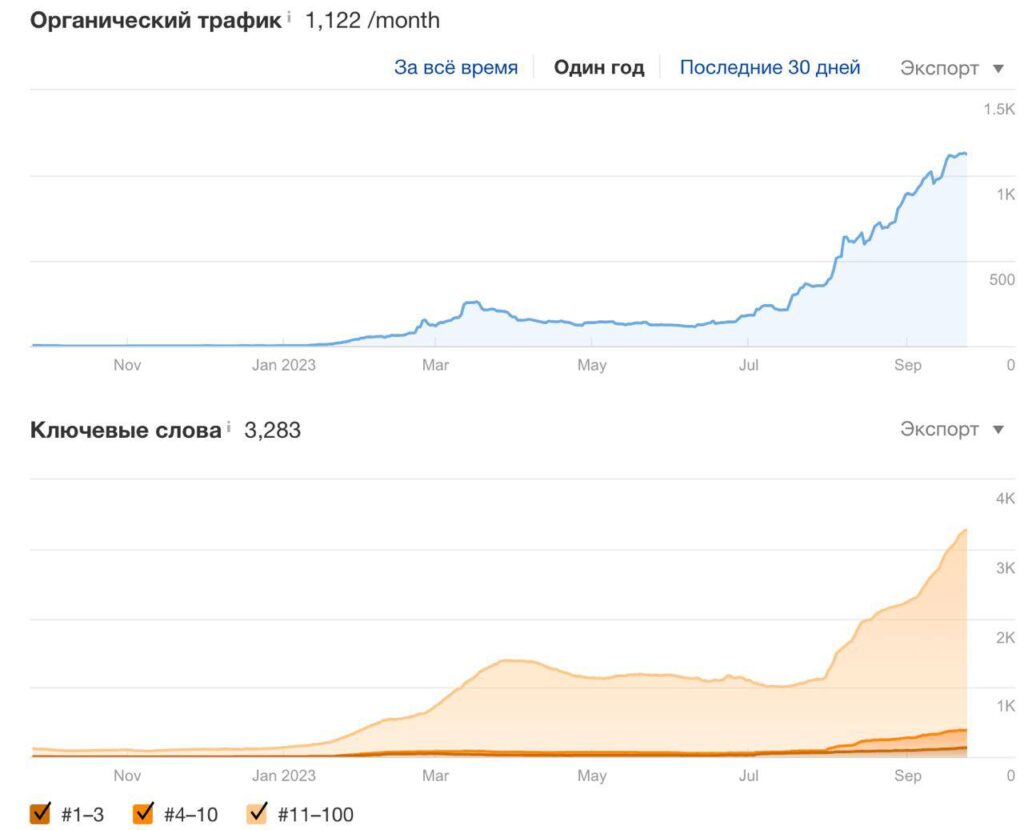Click info icon beside Ключевые слова title

229,428
